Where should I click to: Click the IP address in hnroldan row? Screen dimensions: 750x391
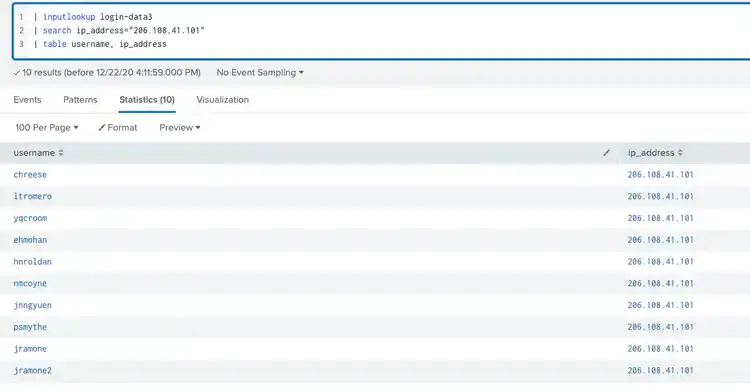click(661, 262)
